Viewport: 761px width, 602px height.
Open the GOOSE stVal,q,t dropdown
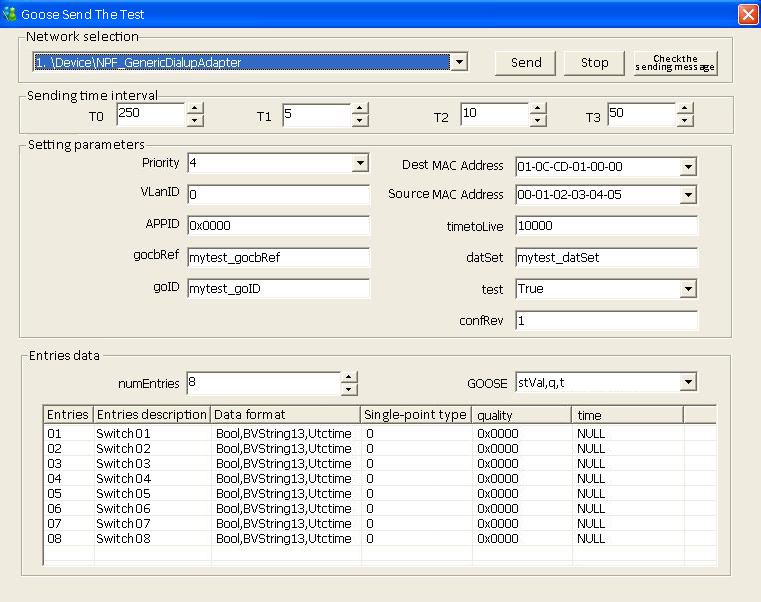[687, 383]
